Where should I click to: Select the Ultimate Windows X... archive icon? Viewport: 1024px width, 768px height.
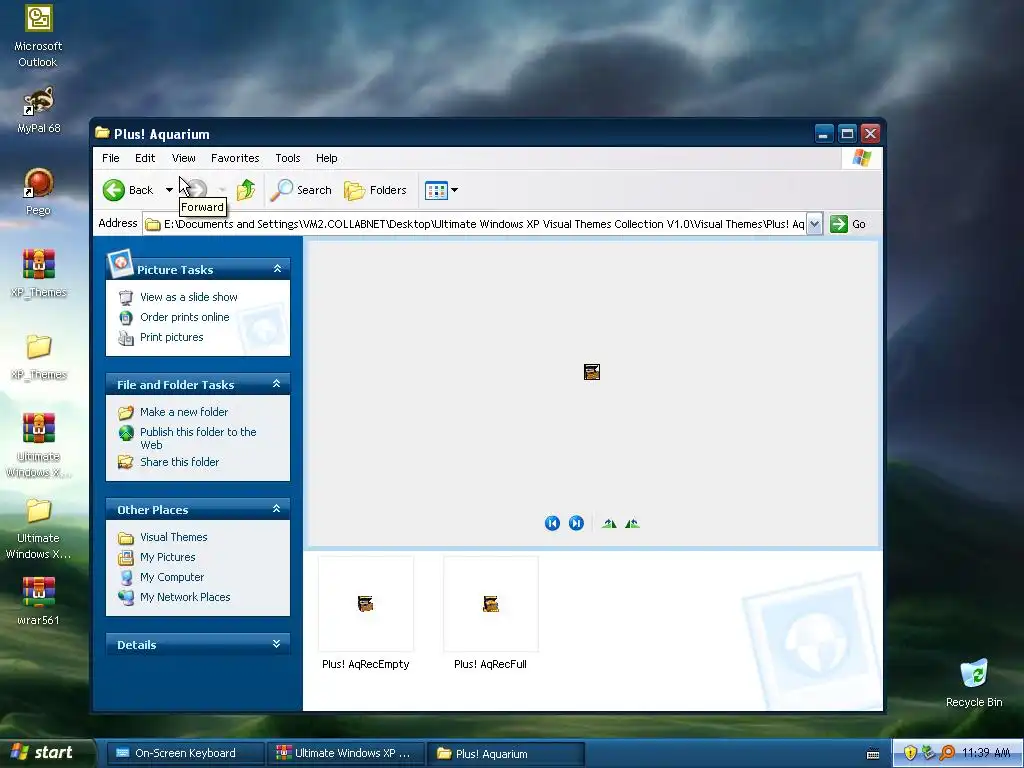39,445
